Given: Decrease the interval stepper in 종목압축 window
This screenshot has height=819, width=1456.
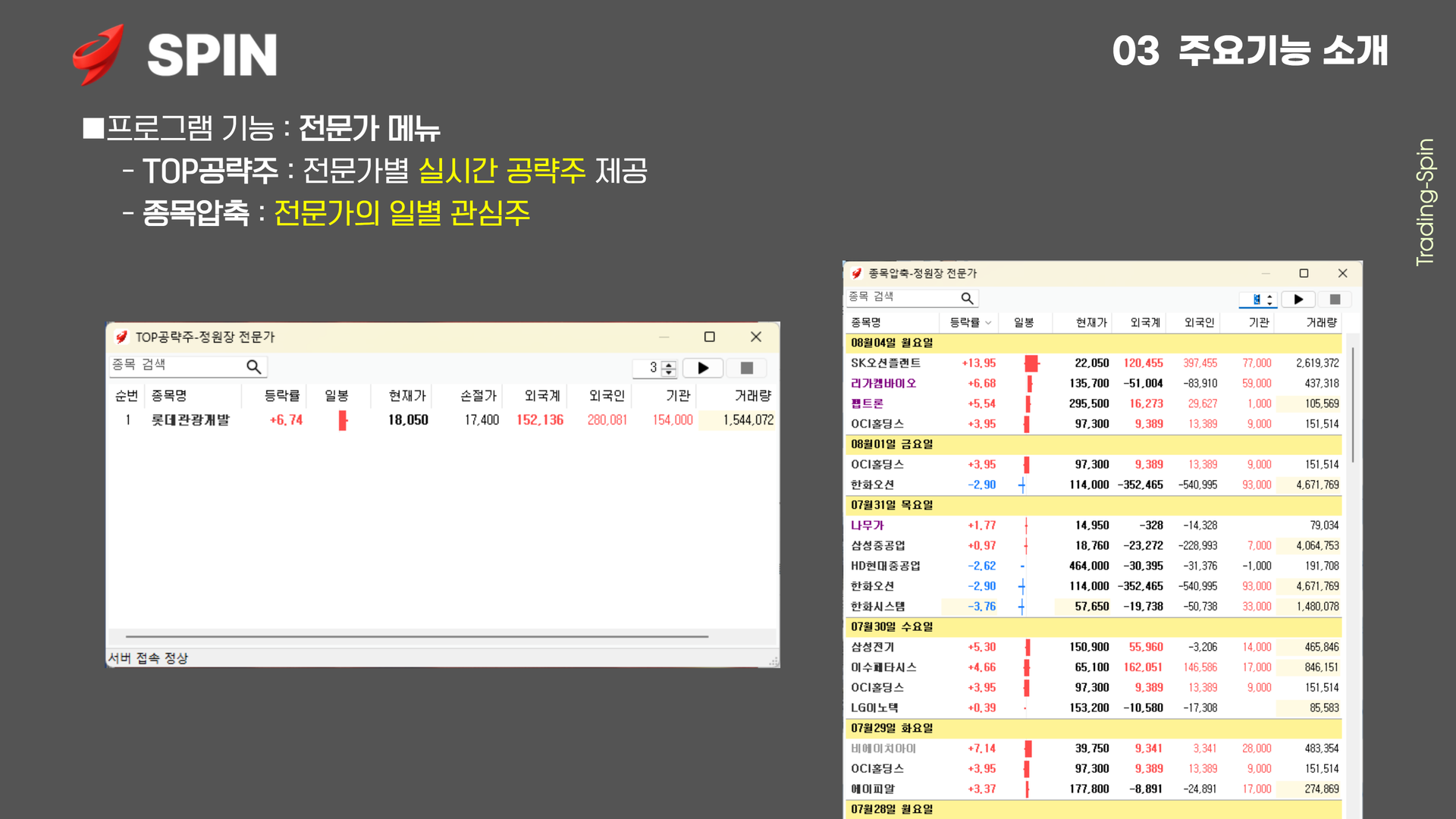Looking at the screenshot, I should pos(1269,303).
